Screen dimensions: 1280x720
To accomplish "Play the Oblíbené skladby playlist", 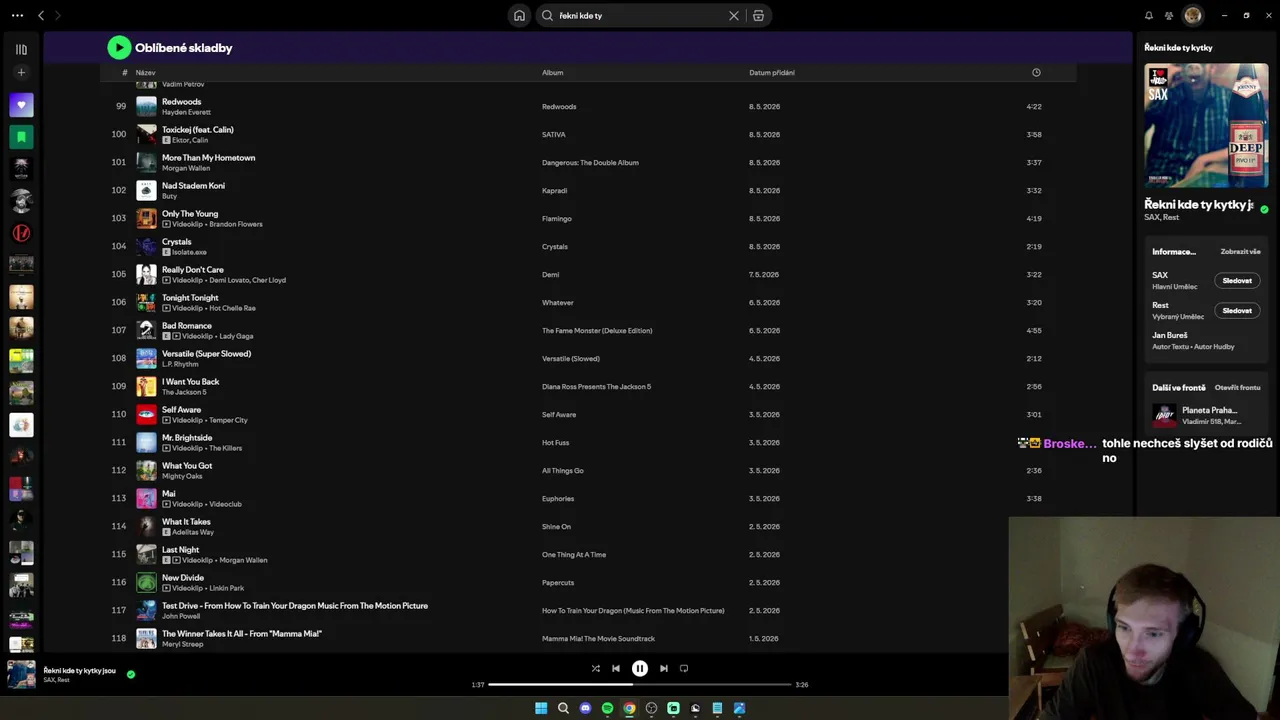I will coord(119,47).
